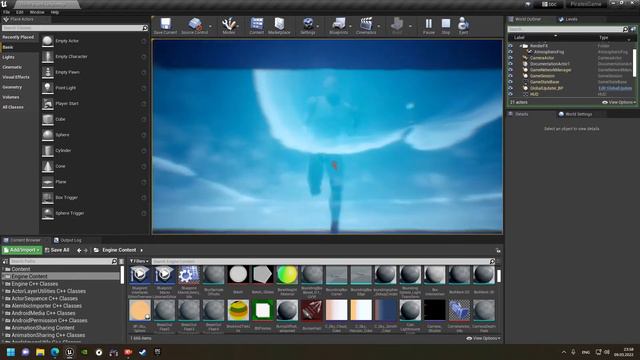Select the Cone shape icon
Viewport: 640px width, 360px height.
coord(48,166)
